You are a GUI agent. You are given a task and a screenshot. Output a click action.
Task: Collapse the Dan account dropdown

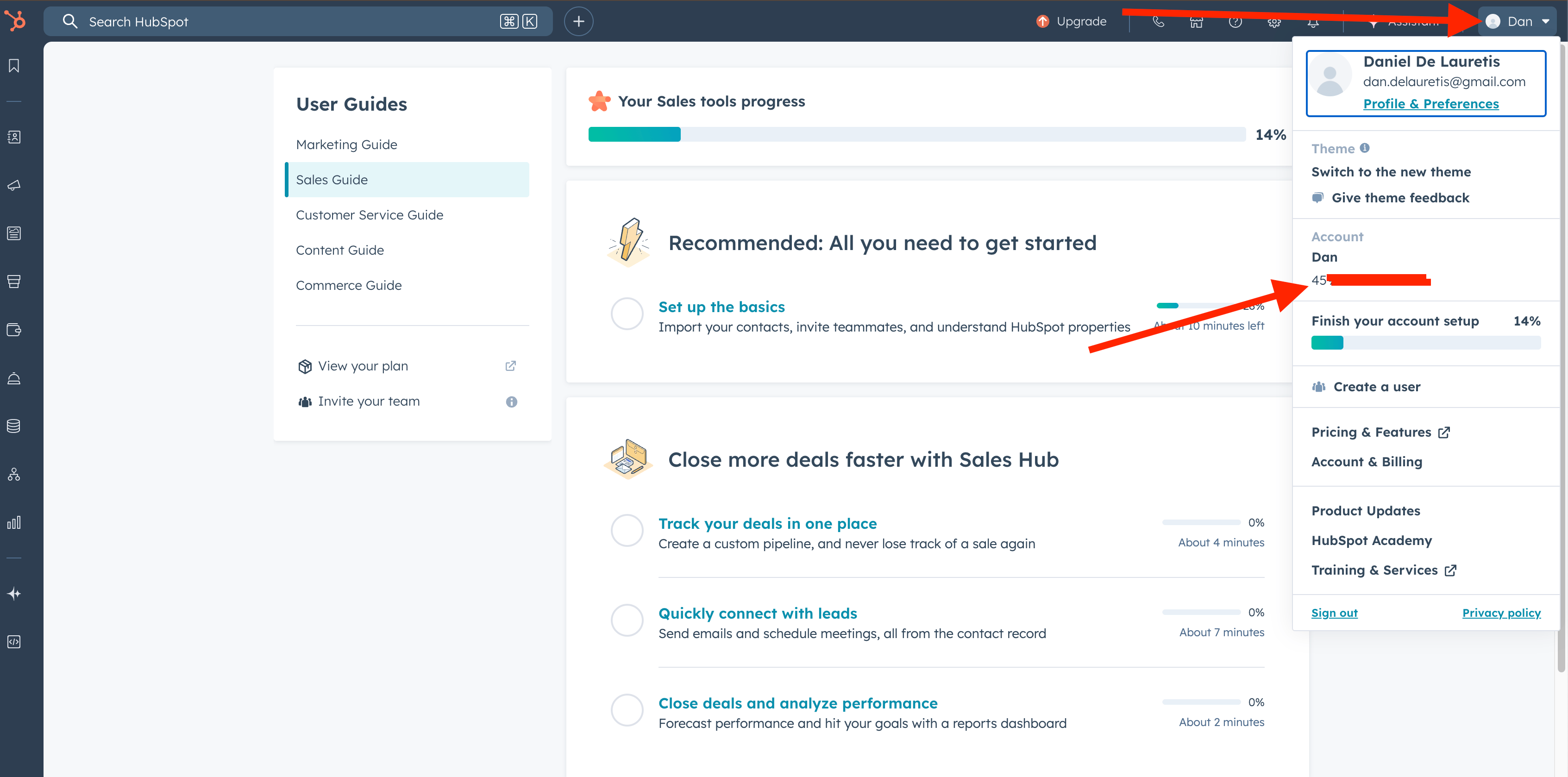[1517, 21]
